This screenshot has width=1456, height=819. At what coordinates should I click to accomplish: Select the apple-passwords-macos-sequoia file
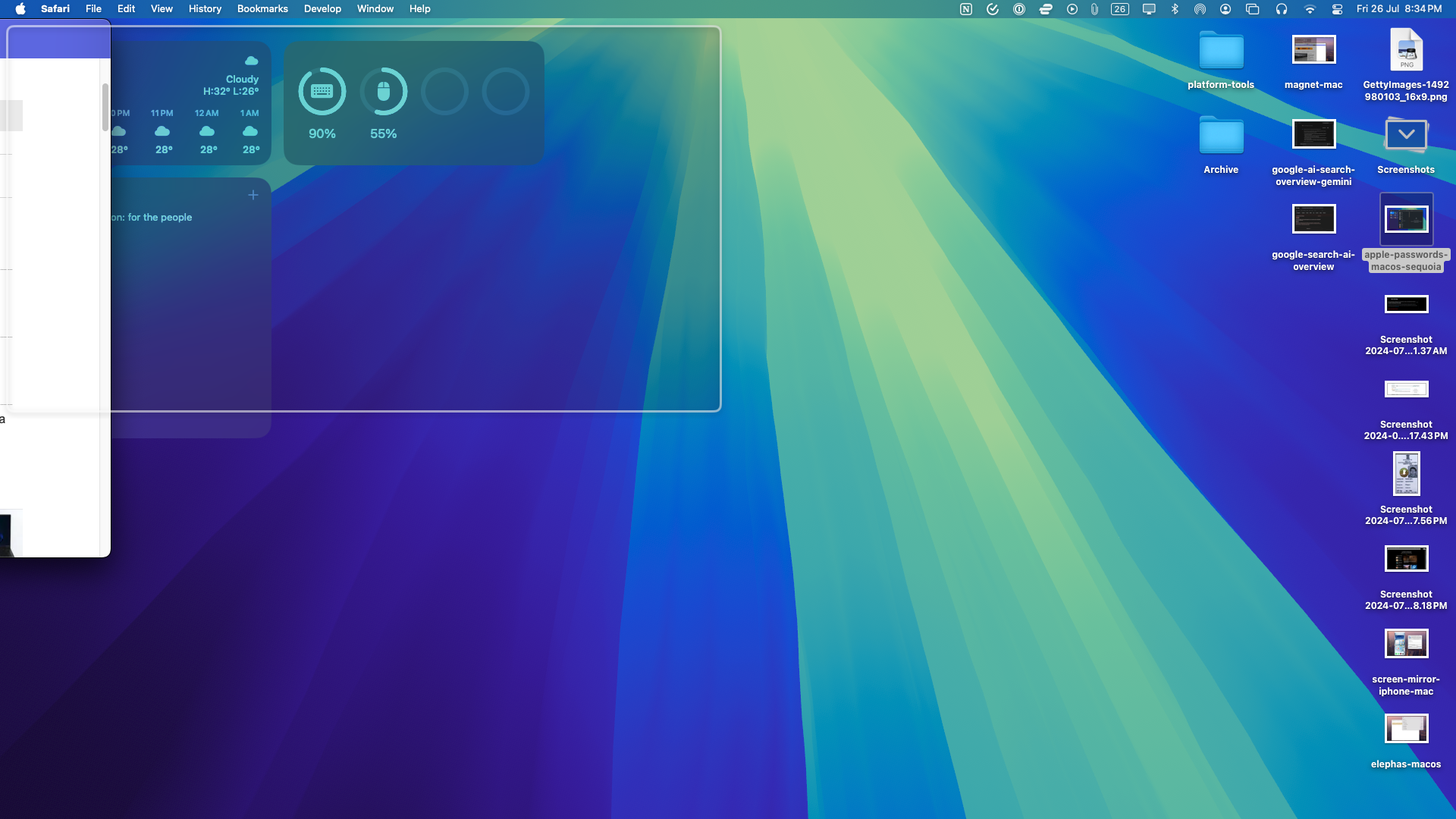point(1406,220)
